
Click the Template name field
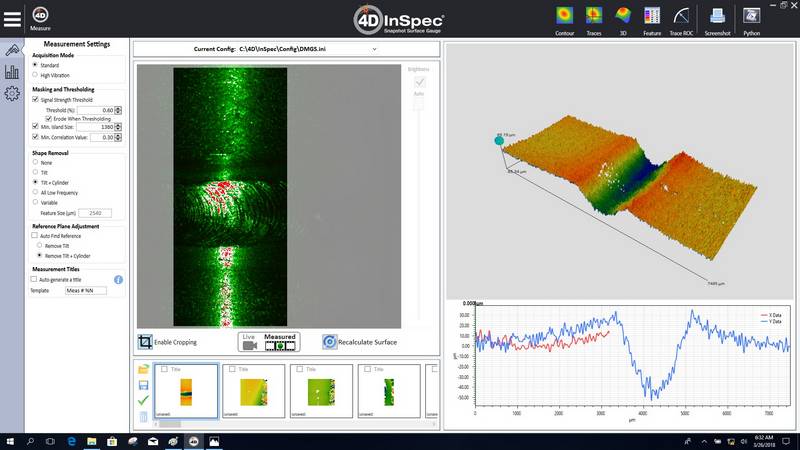(x=86, y=290)
